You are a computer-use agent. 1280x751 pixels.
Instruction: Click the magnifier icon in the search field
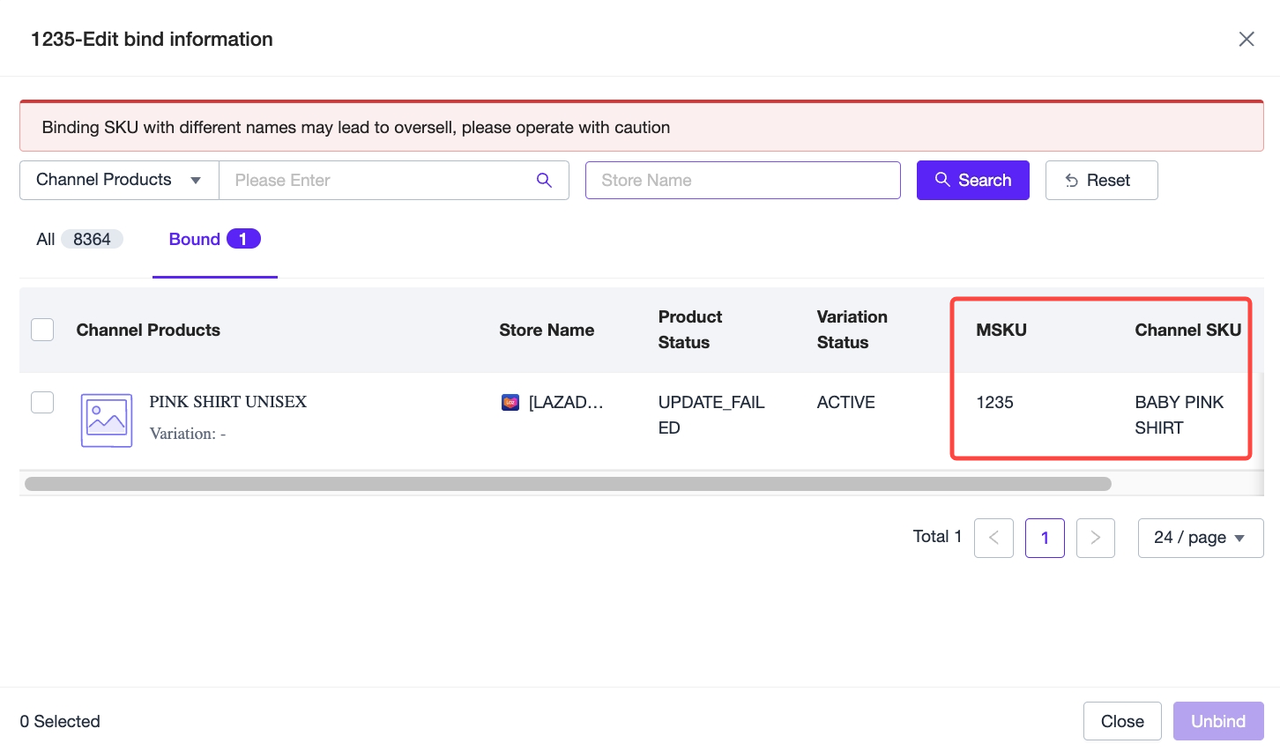(544, 180)
